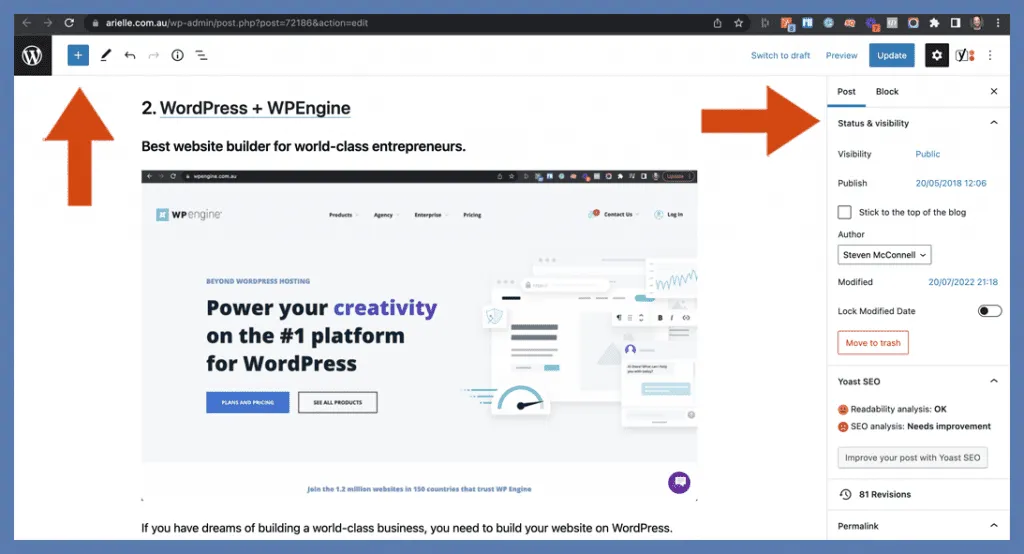Open the Yoast SEO toolbar icon
The height and width of the screenshot is (554, 1024).
point(965,56)
